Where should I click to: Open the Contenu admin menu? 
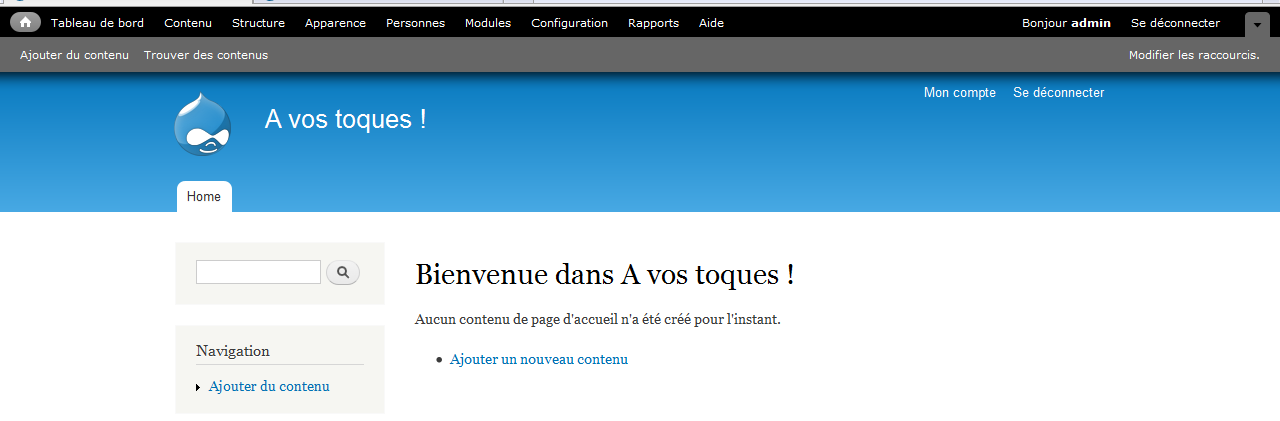pyautogui.click(x=188, y=23)
